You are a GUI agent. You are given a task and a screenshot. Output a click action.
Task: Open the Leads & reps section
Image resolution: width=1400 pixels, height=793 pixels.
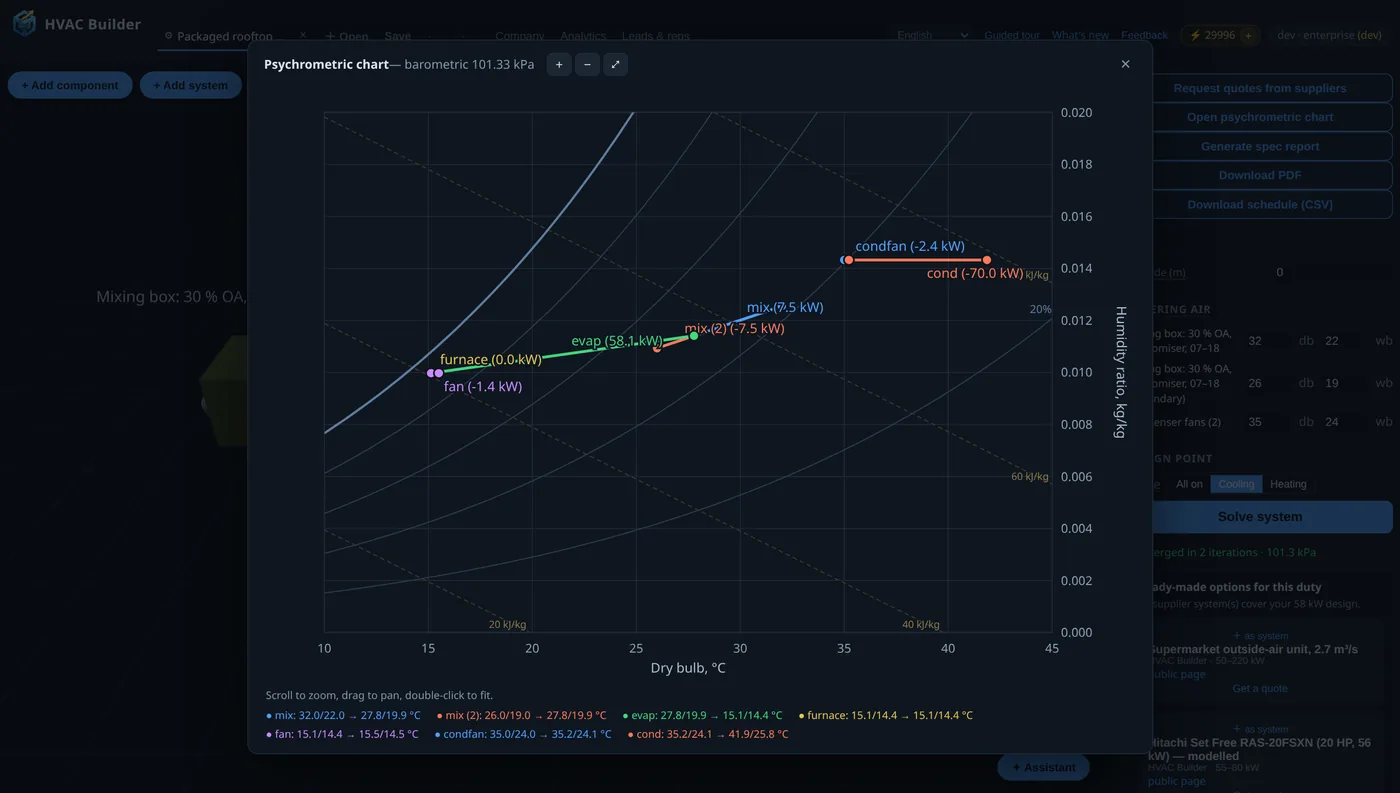pyautogui.click(x=656, y=36)
